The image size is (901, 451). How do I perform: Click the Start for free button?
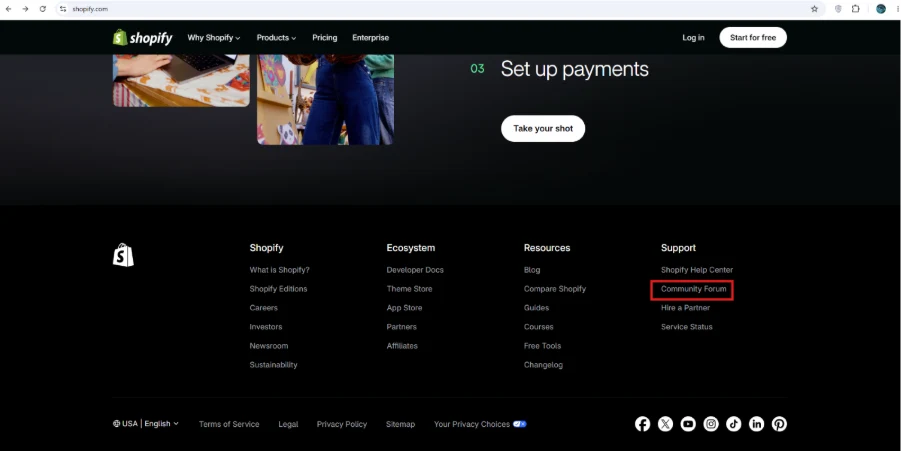point(753,37)
